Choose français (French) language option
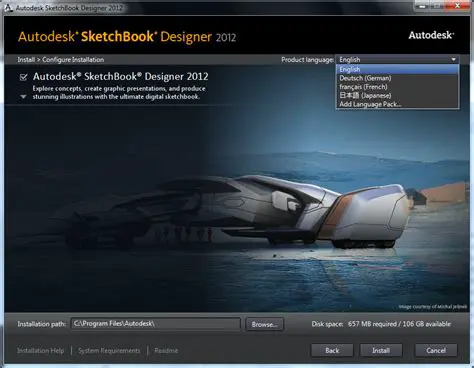Image resolution: width=474 pixels, height=368 pixels. coord(397,87)
